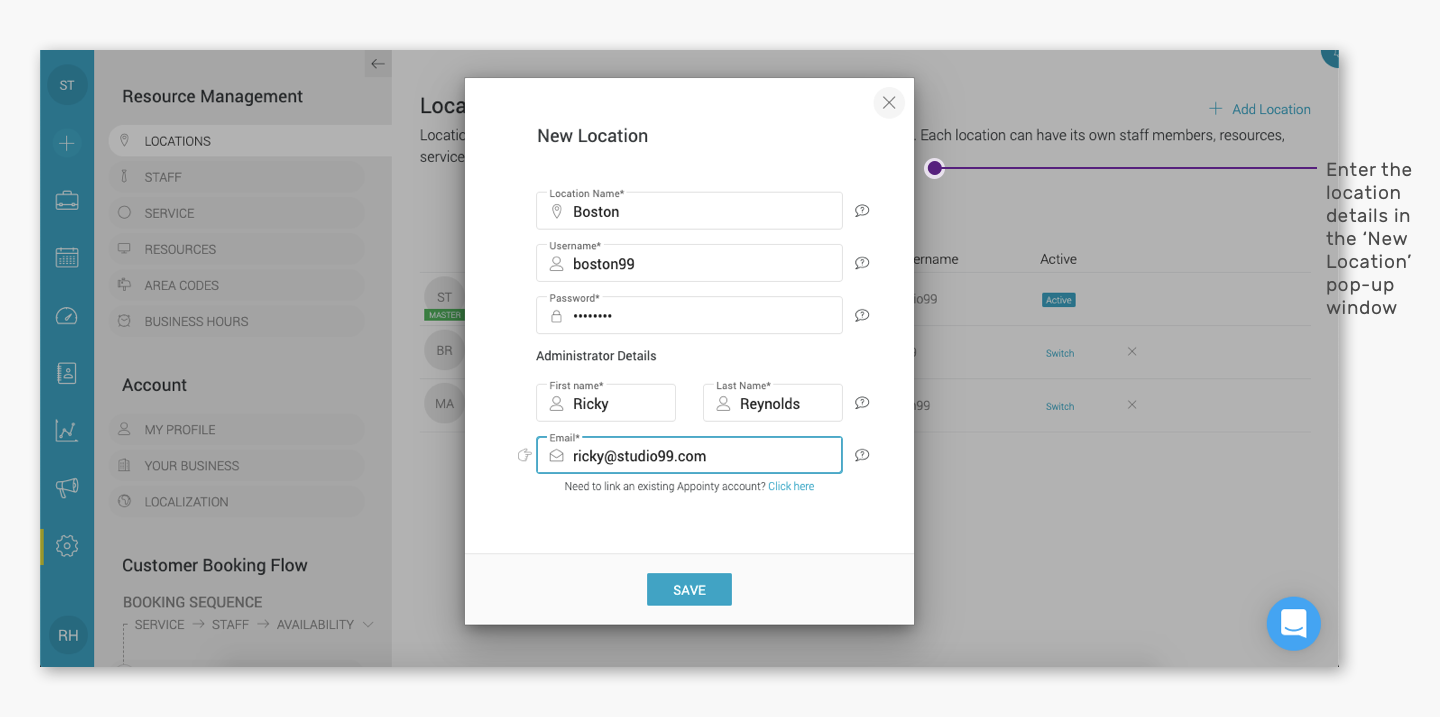Delete the BR location row with X icon

coord(1132,352)
